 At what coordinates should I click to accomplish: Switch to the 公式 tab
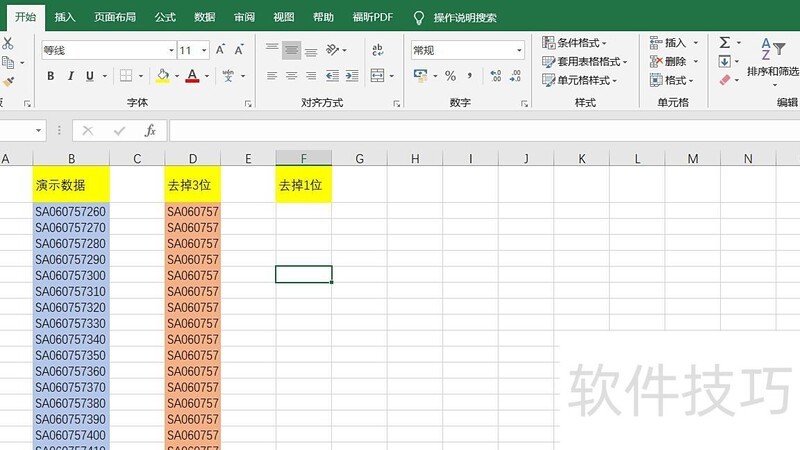point(165,17)
